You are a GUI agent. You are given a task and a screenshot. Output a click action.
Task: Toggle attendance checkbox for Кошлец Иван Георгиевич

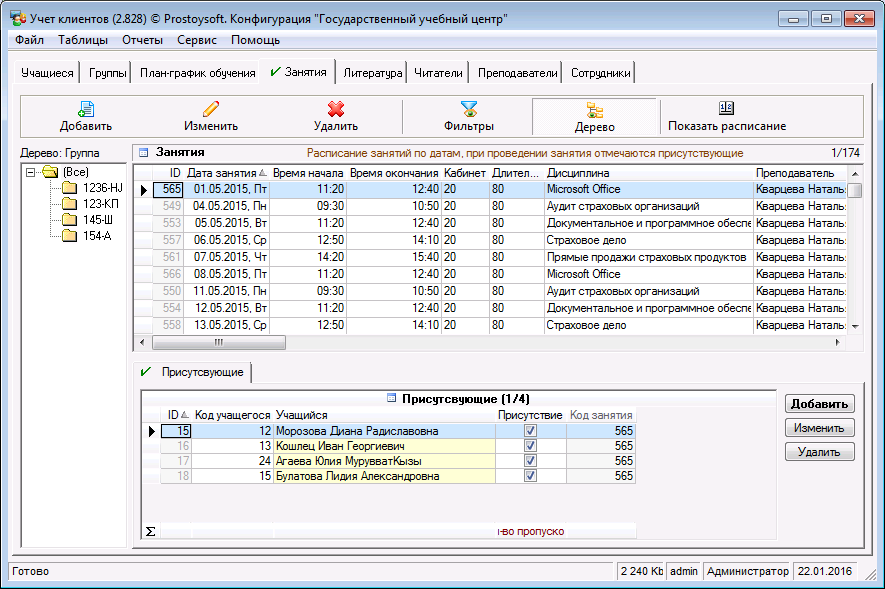[x=530, y=446]
